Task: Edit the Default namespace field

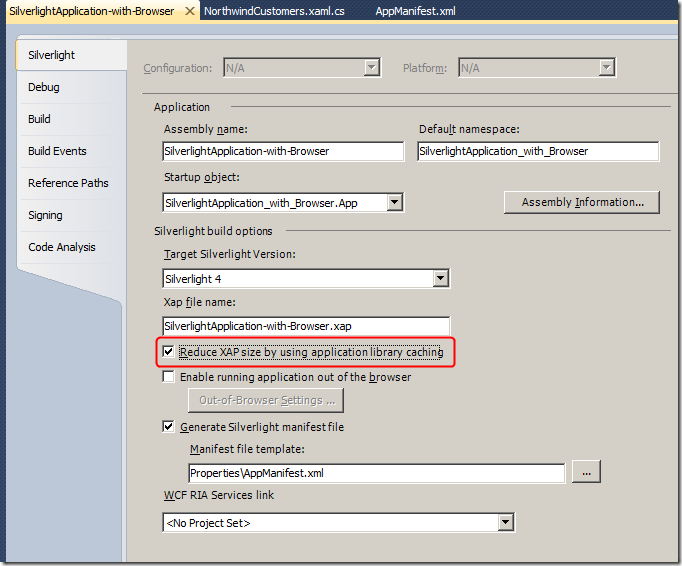Action: [538, 151]
